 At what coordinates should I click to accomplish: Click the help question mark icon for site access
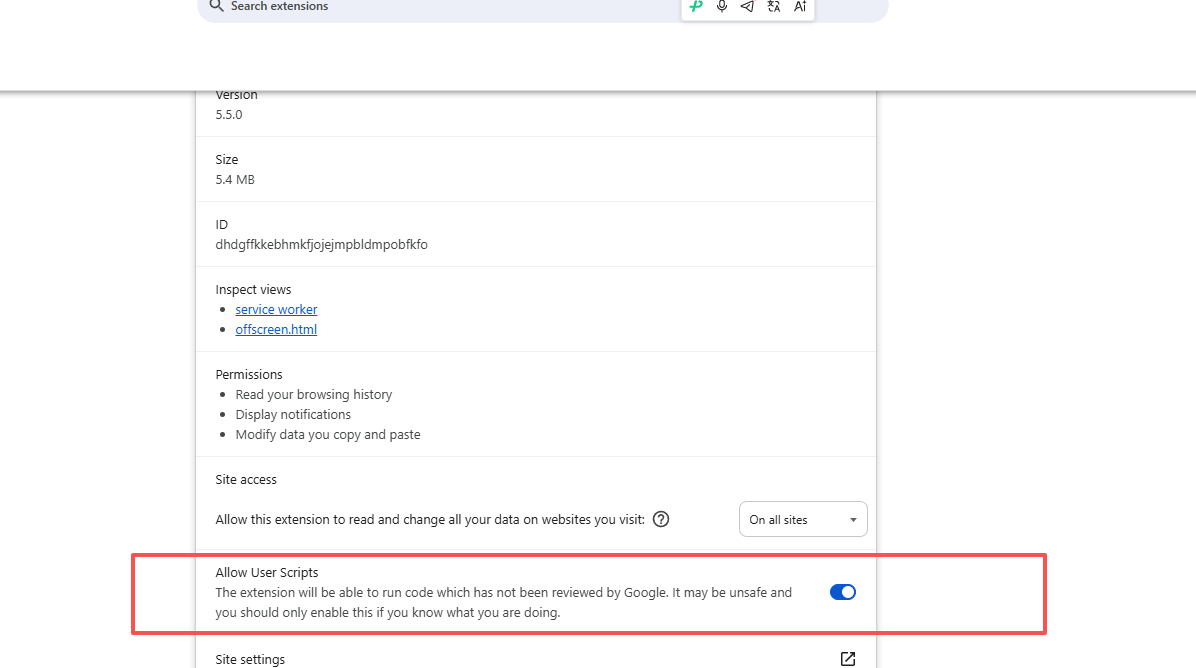pyautogui.click(x=661, y=519)
